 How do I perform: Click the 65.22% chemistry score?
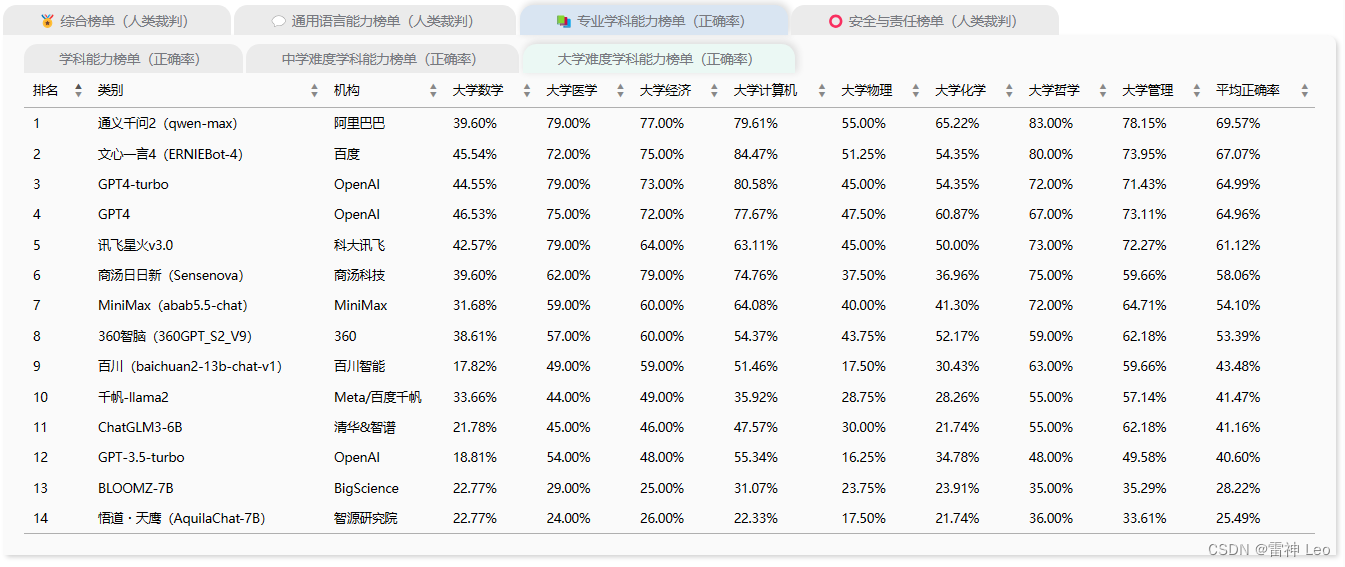(957, 123)
